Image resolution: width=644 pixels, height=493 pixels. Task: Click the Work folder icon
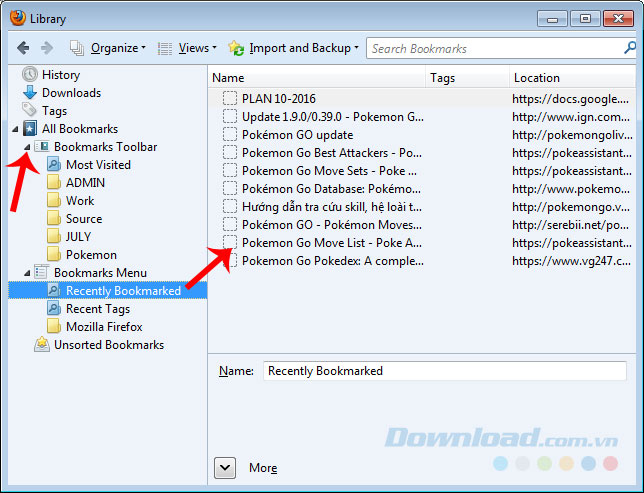tap(54, 200)
